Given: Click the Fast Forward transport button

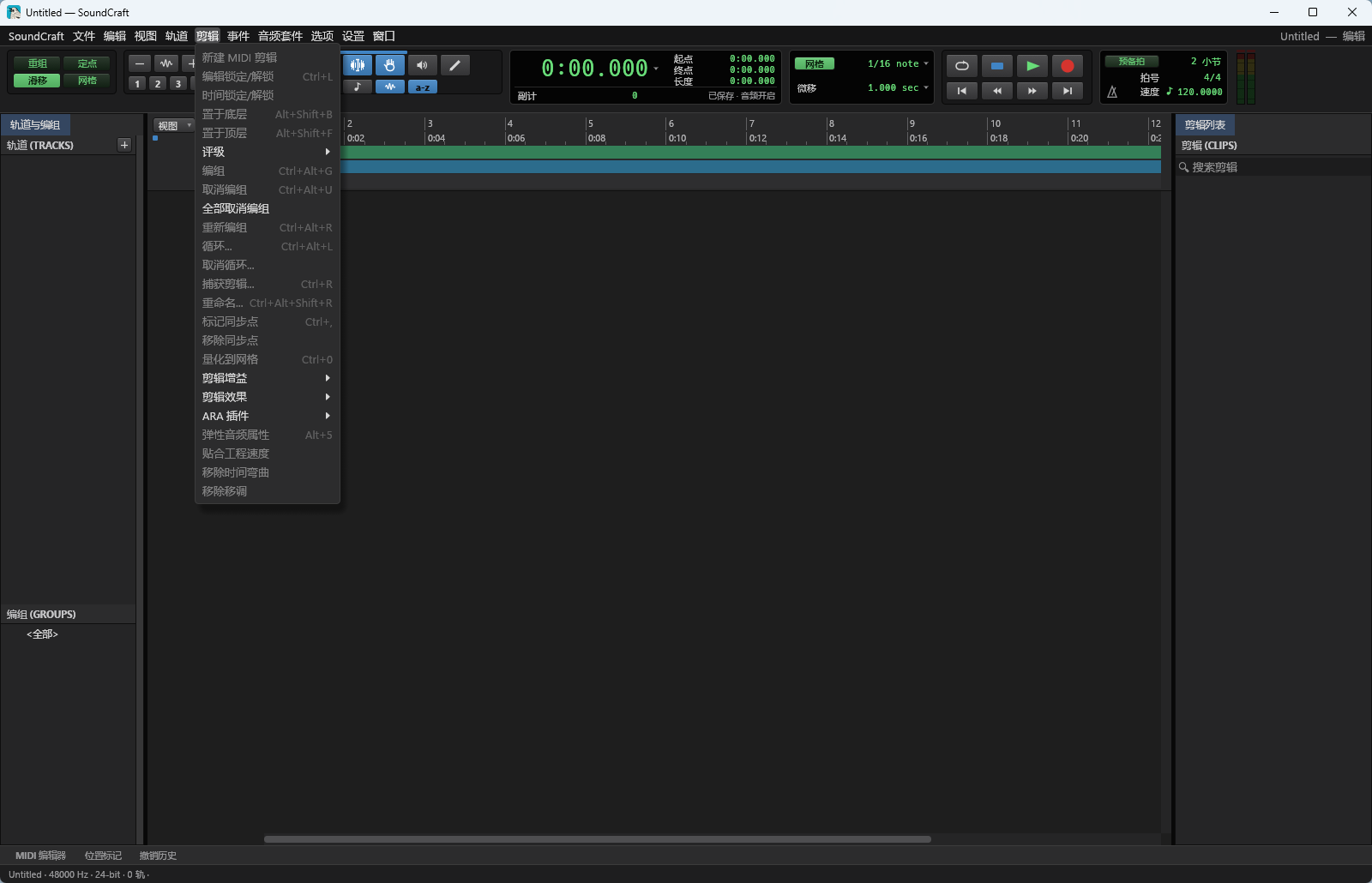Looking at the screenshot, I should pyautogui.click(x=1032, y=90).
